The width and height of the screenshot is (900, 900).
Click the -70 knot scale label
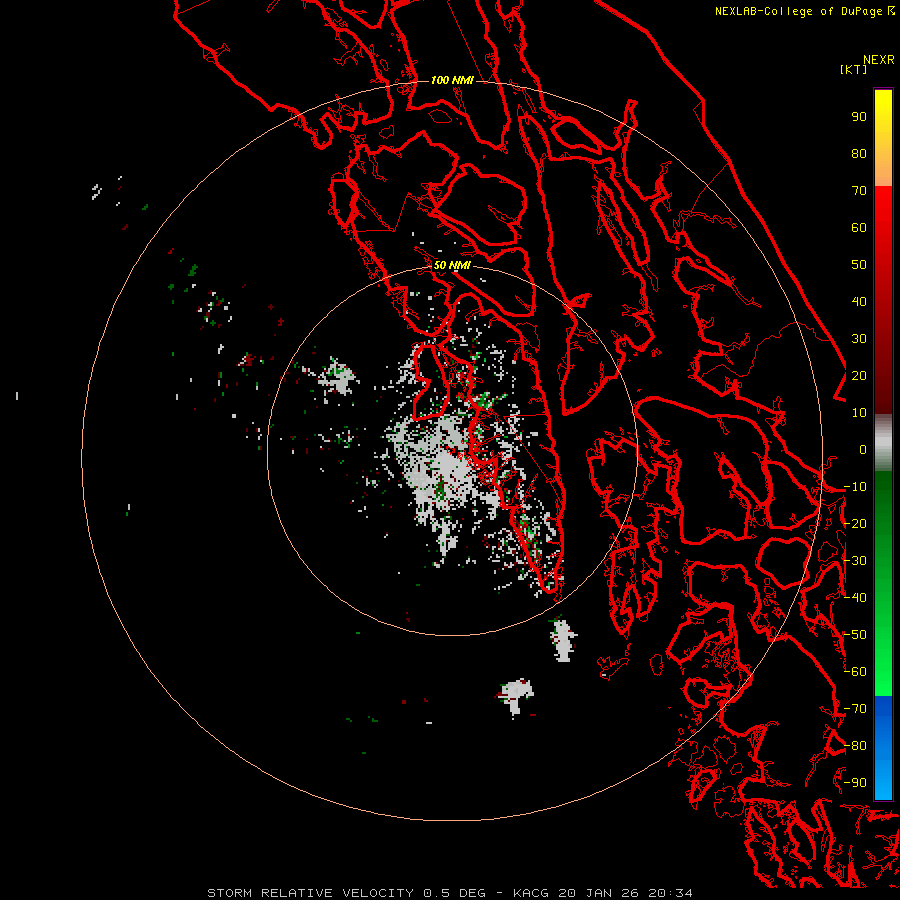click(855, 709)
